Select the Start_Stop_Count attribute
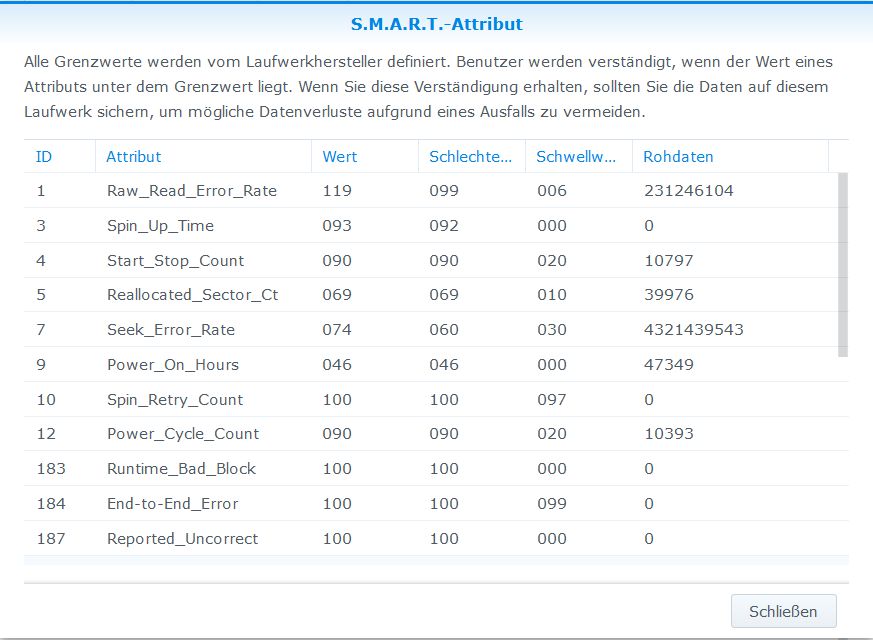 175,260
